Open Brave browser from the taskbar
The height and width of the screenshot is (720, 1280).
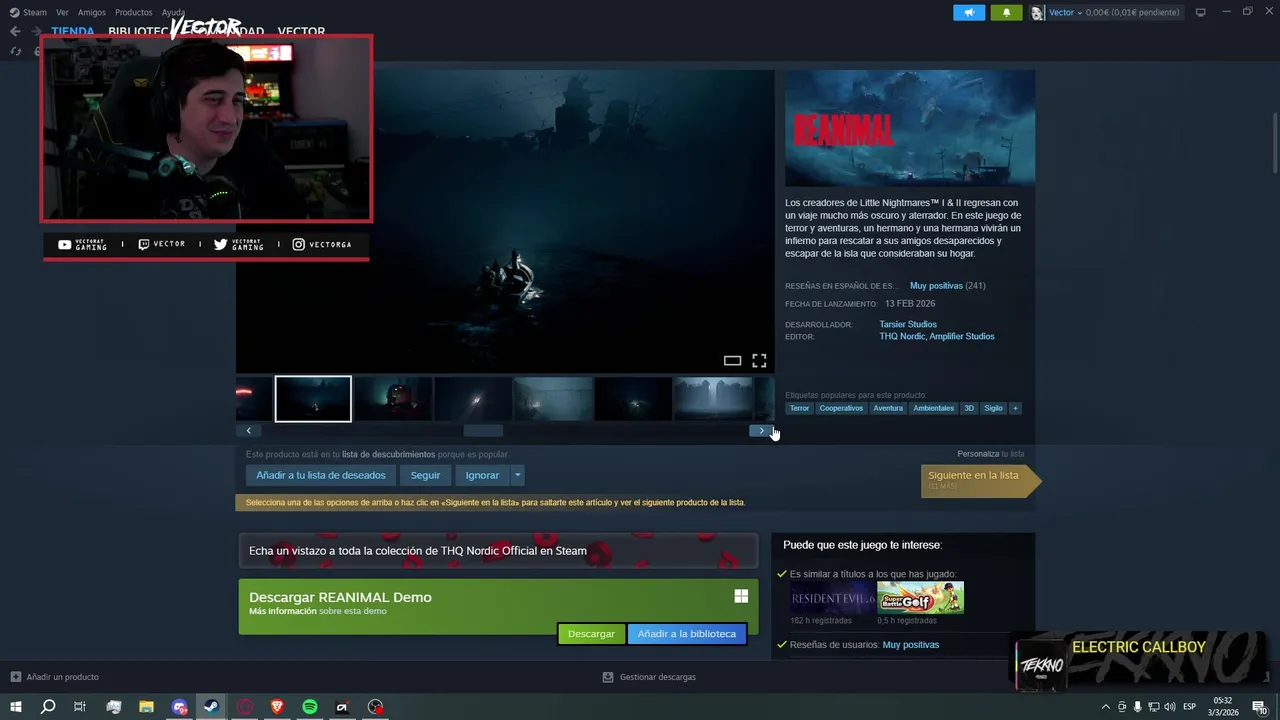click(x=277, y=707)
